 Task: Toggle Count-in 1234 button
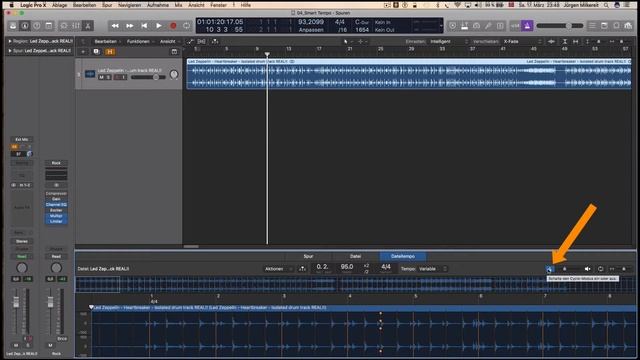pyautogui.click(x=515, y=26)
